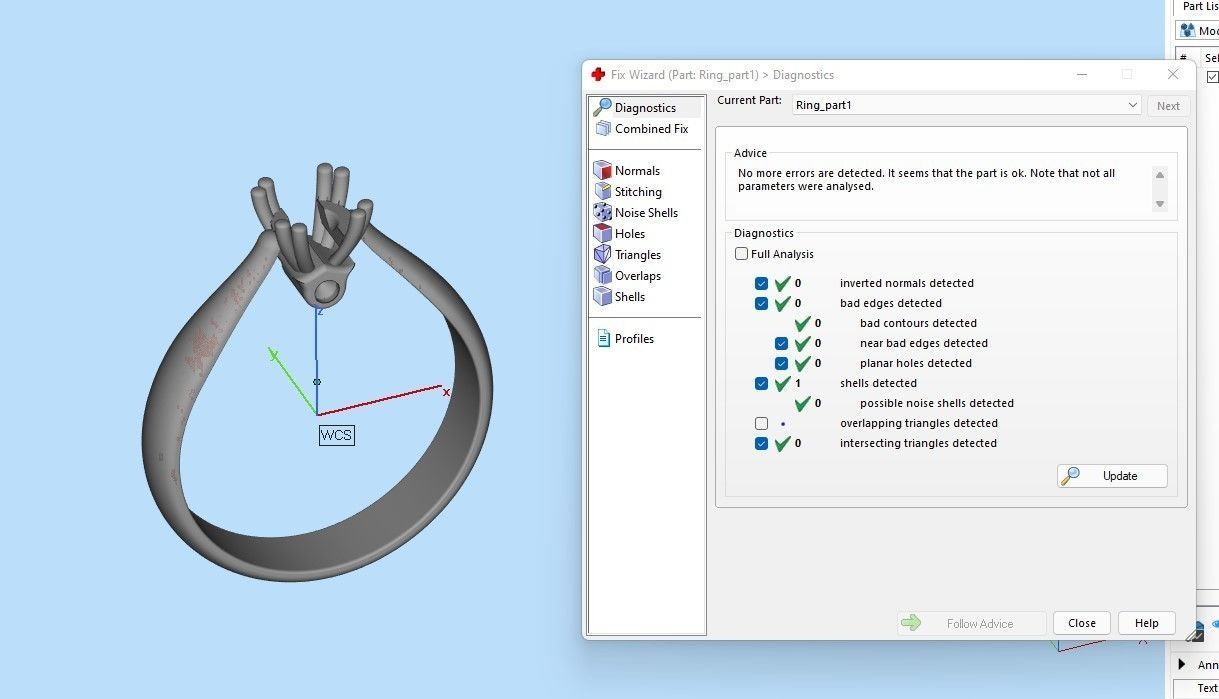Open Diagnostics page in Fix Wizard sidebar
Viewport: 1219px width, 699px height.
(x=645, y=107)
